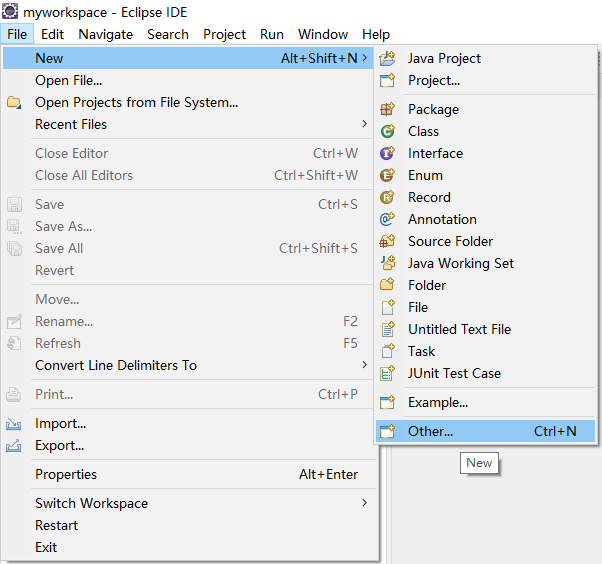The image size is (602, 564).
Task: Click the Alt+Shift+N shortcut text
Action: [319, 58]
